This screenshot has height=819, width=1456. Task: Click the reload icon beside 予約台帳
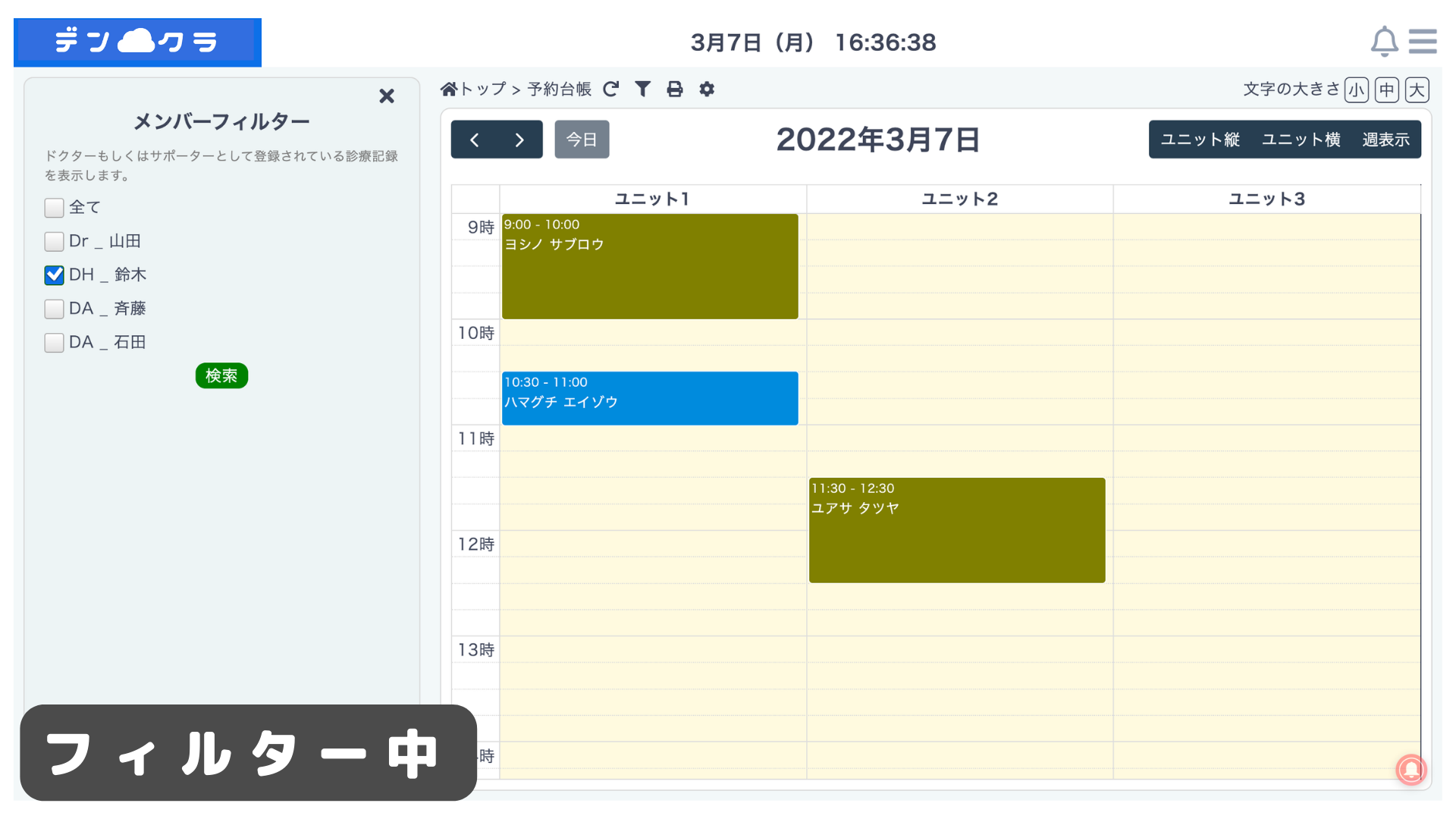611,89
